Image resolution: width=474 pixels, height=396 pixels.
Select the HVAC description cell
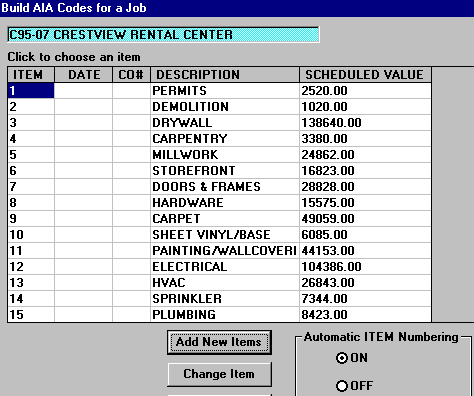(225, 283)
